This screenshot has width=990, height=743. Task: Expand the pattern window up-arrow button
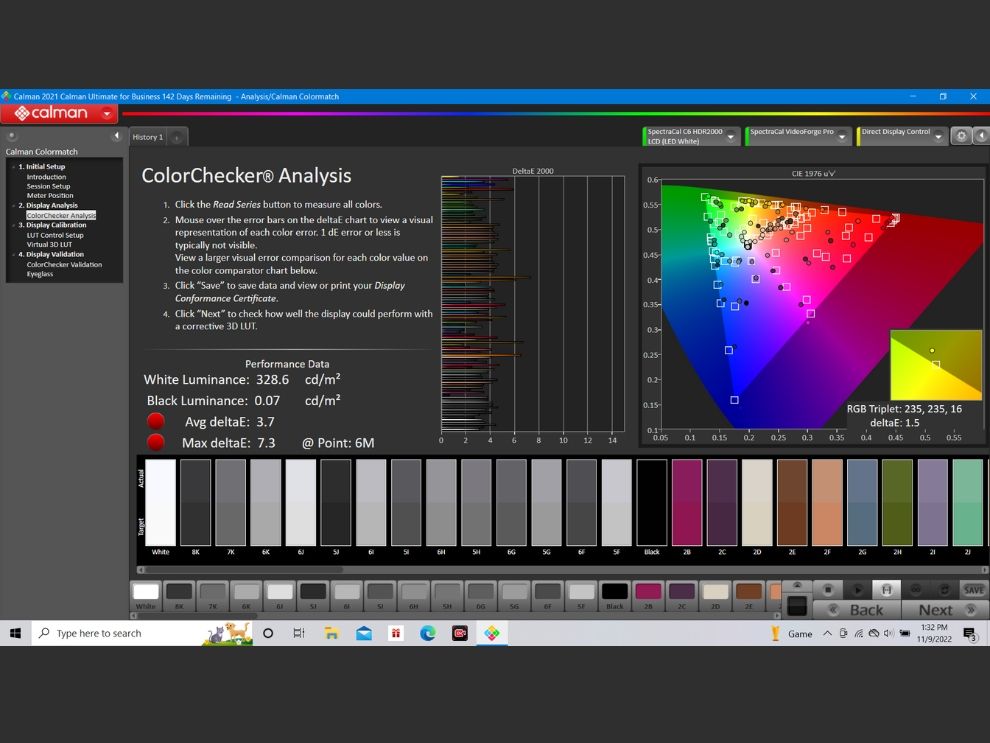[797, 585]
